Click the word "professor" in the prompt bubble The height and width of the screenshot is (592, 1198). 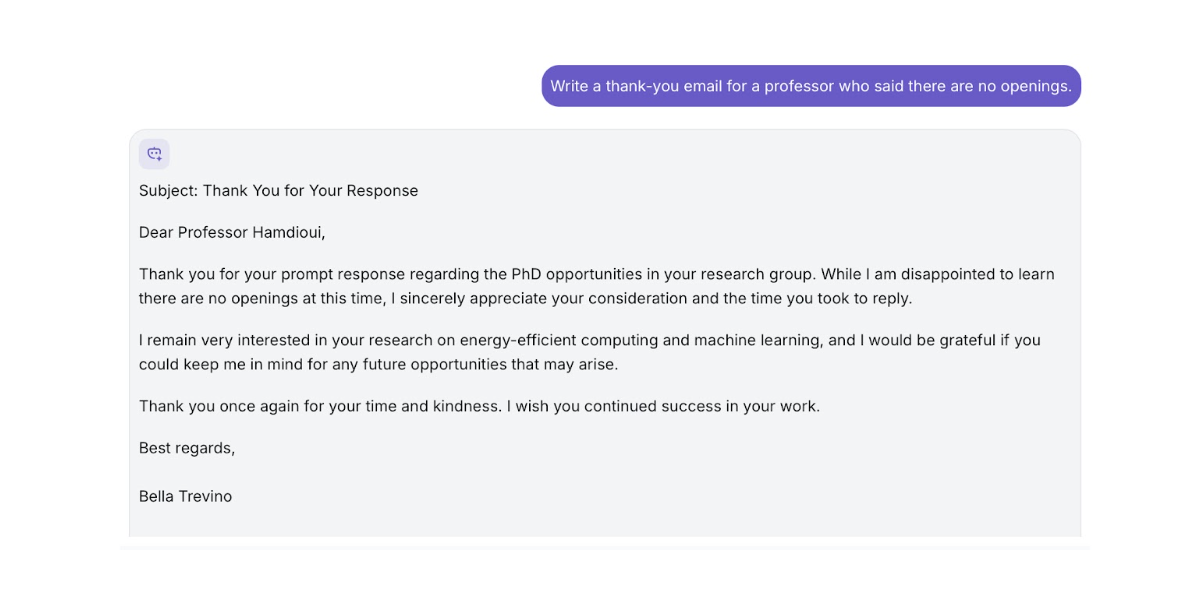(x=799, y=86)
